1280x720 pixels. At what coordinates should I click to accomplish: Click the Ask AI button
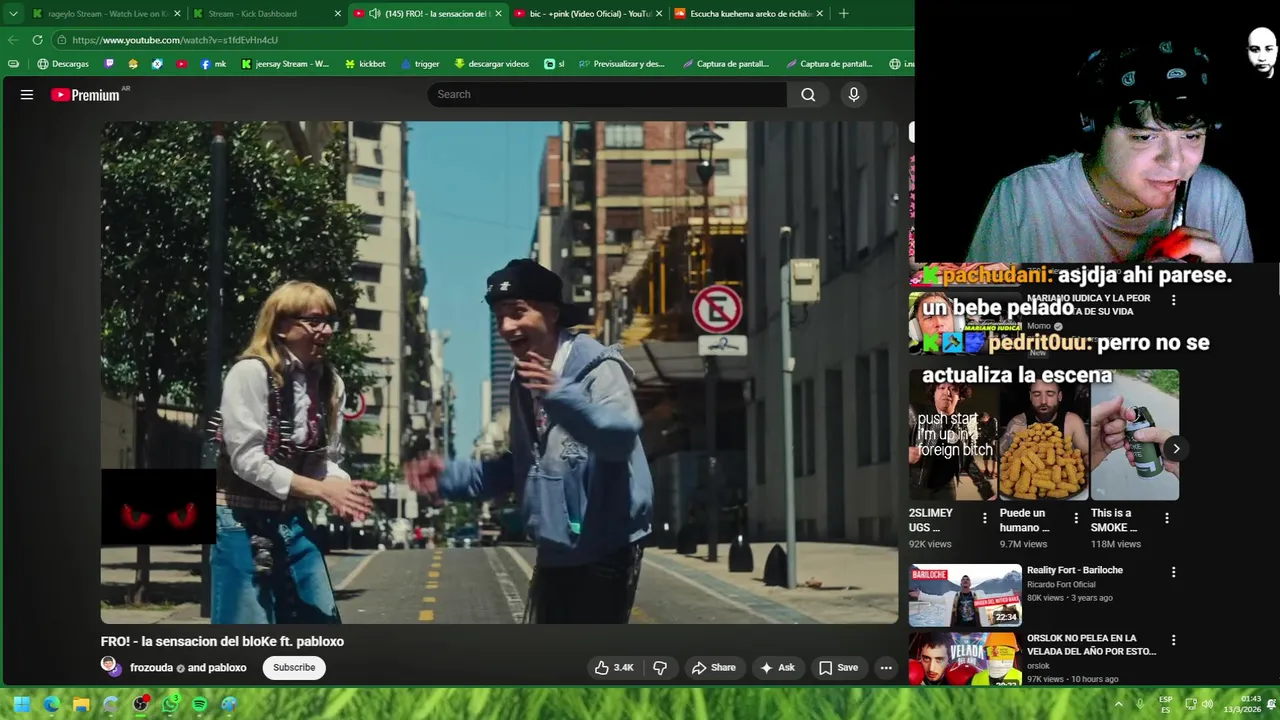click(778, 668)
